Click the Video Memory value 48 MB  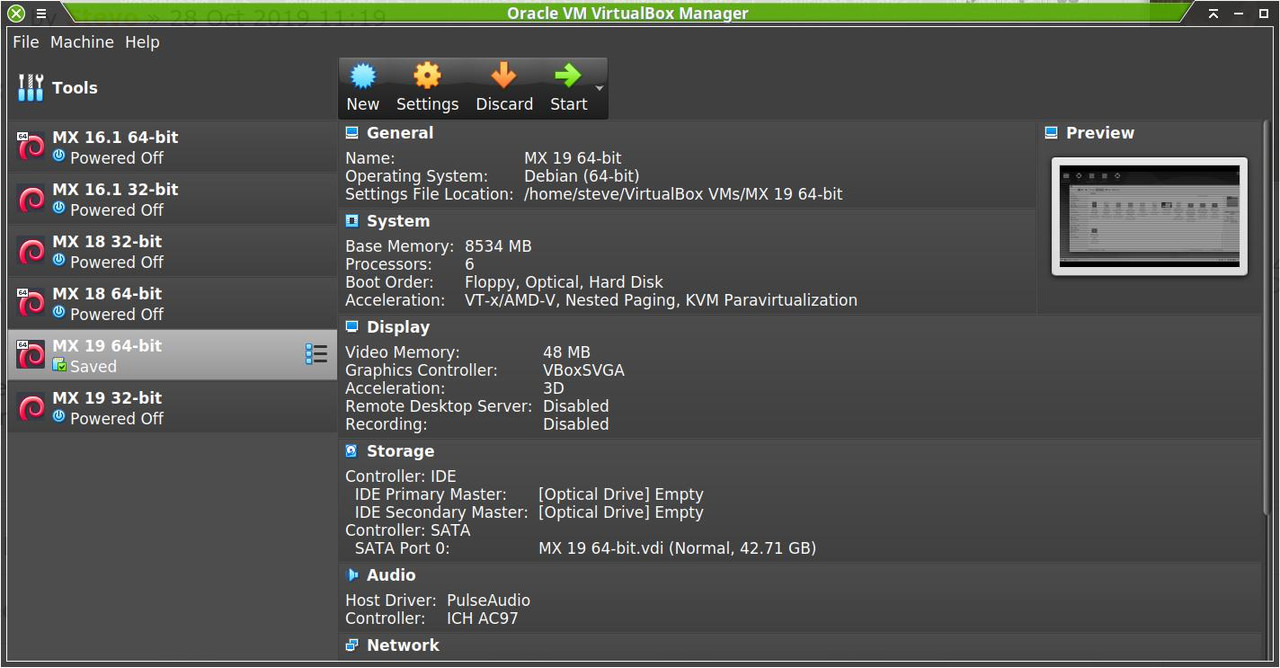567,352
